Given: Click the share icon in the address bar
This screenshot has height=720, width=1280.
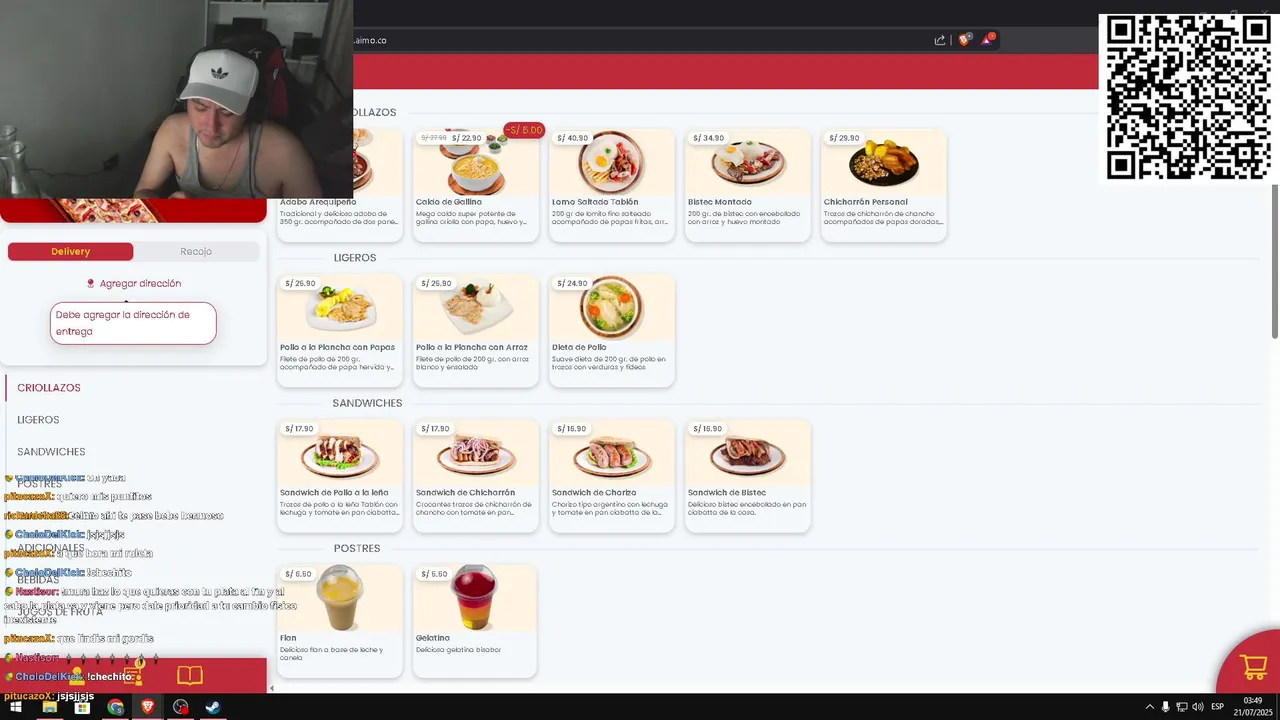Looking at the screenshot, I should pyautogui.click(x=940, y=40).
